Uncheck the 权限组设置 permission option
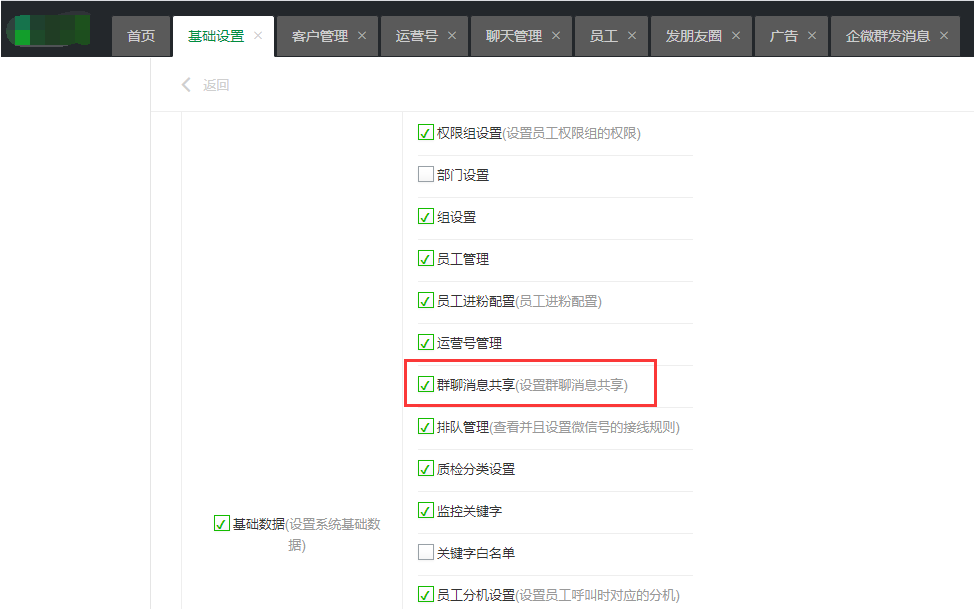 point(425,131)
